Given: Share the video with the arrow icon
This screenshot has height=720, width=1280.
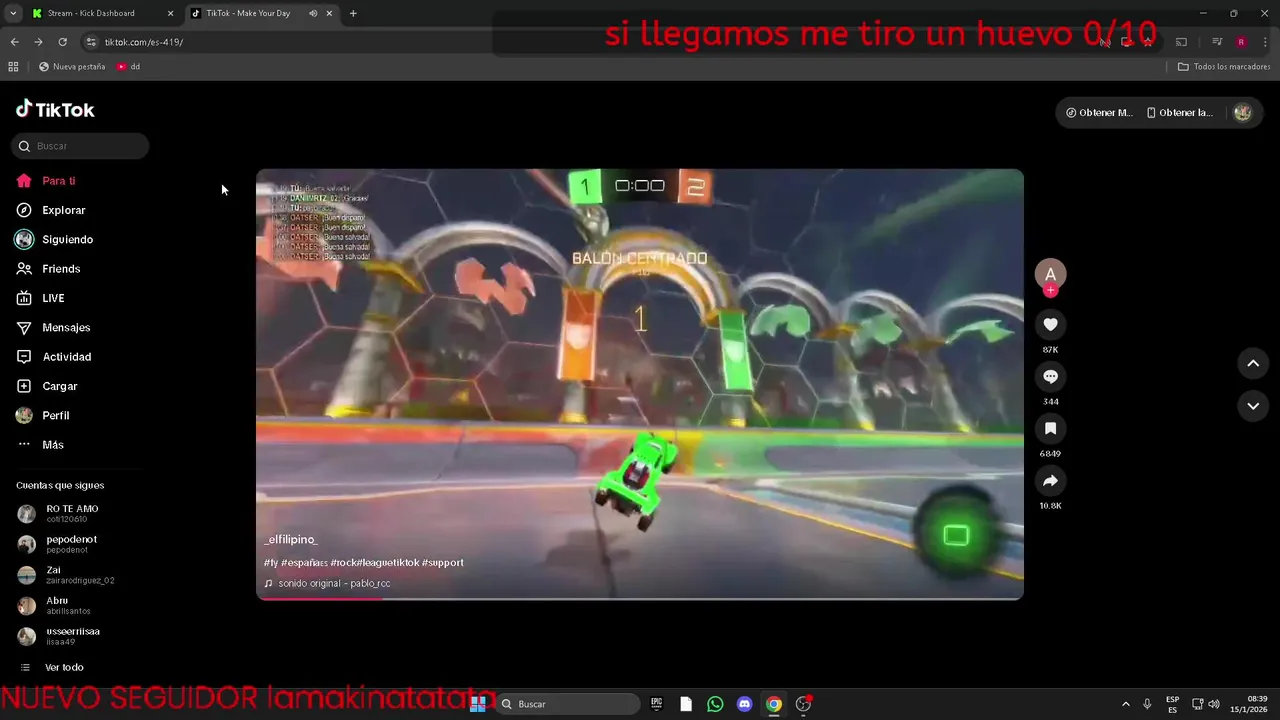Looking at the screenshot, I should 1050,481.
